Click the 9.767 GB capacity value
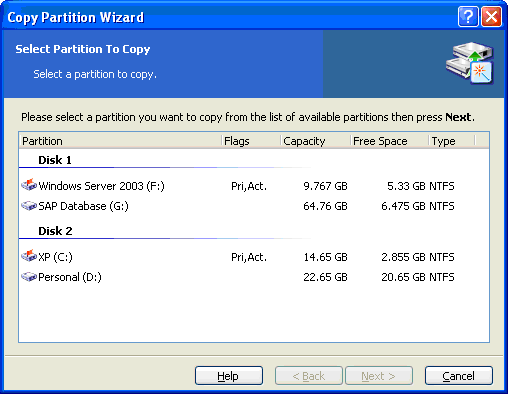Viewport: 508px width, 394px height. pos(325,186)
